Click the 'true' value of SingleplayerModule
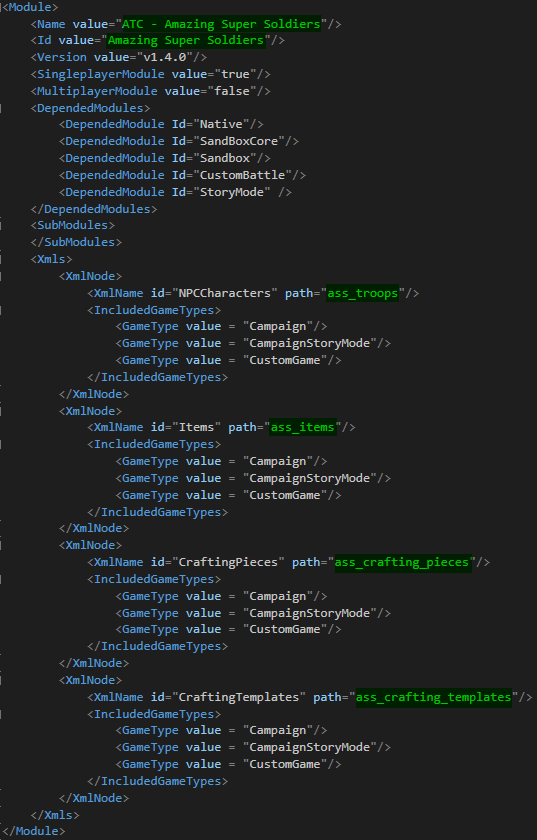537x840 pixels. 235,74
